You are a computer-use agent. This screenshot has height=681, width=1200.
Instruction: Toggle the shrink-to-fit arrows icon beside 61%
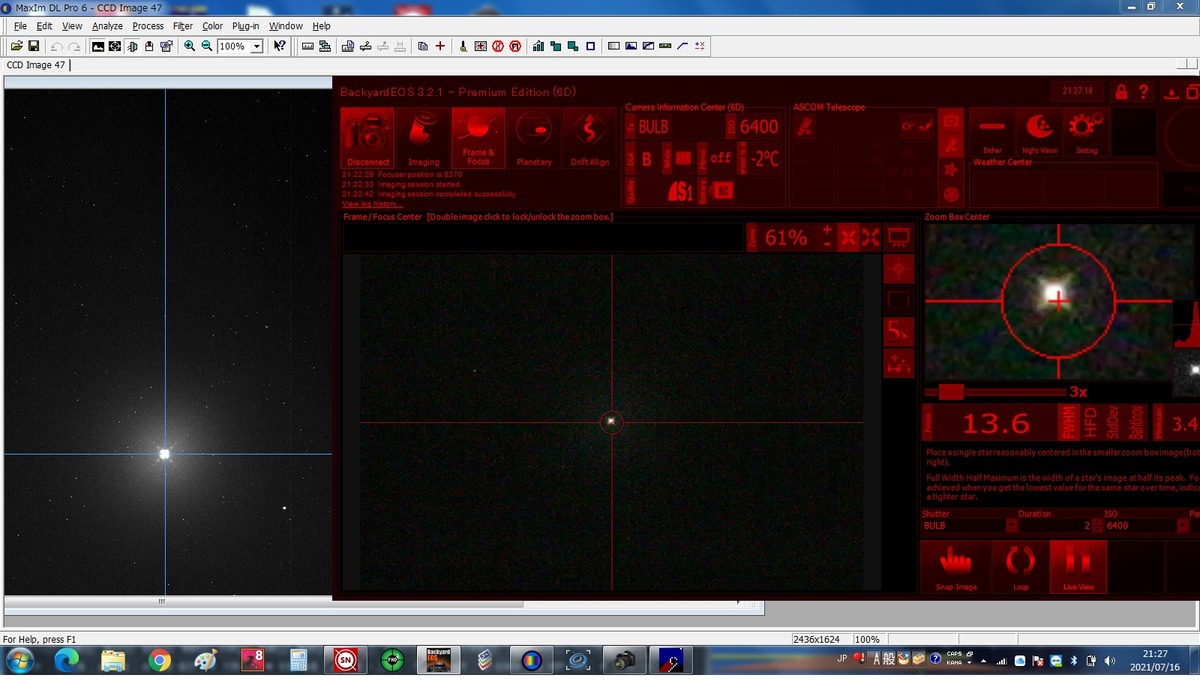coord(847,237)
